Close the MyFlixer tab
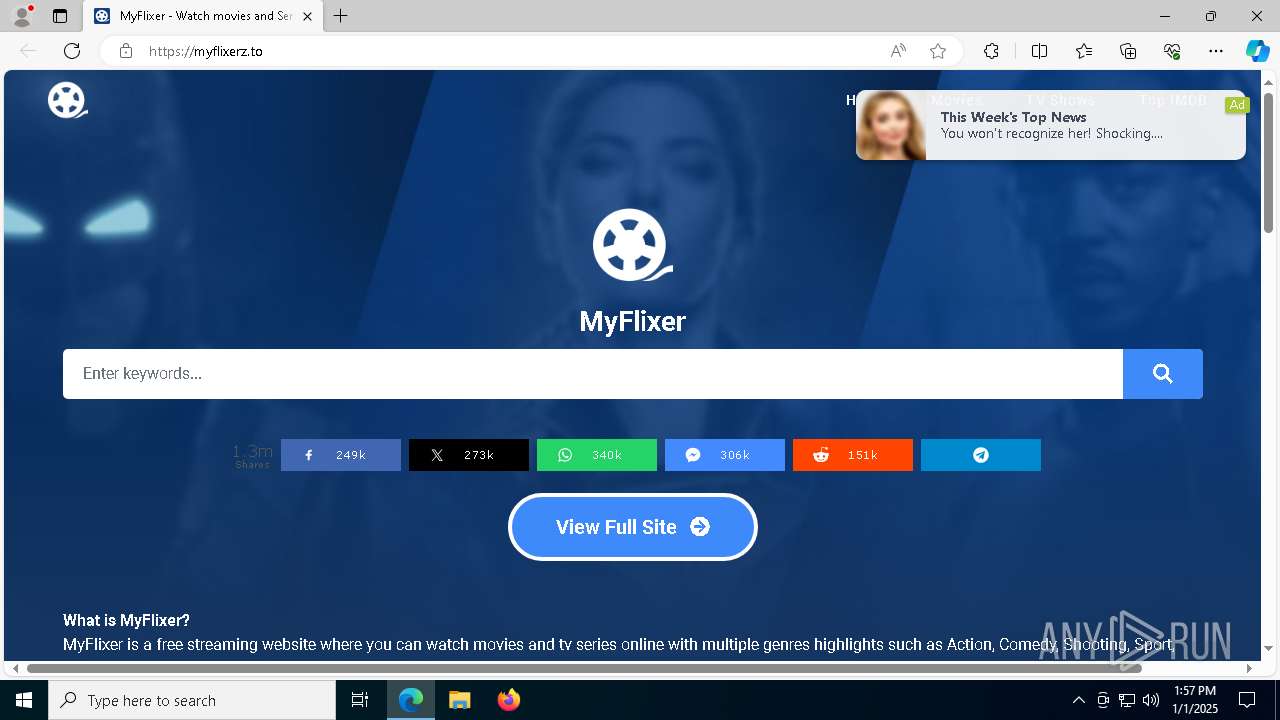Screen dimensions: 1280x720 click(307, 16)
